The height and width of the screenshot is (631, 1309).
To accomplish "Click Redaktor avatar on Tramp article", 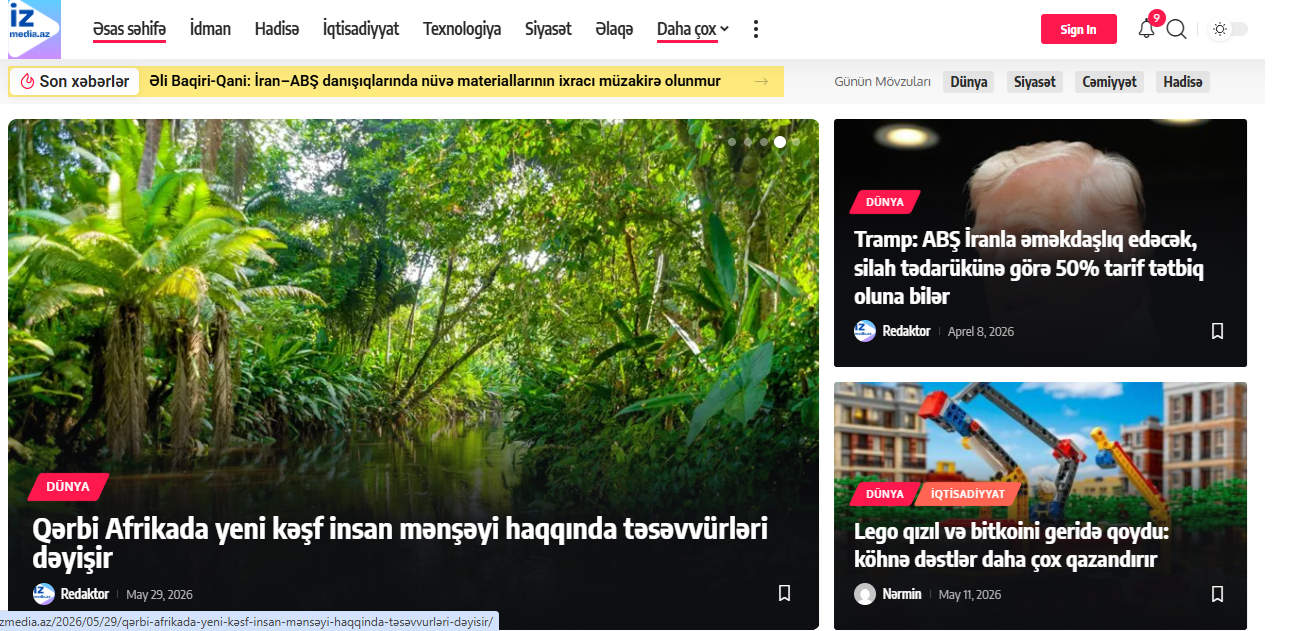I will (865, 331).
